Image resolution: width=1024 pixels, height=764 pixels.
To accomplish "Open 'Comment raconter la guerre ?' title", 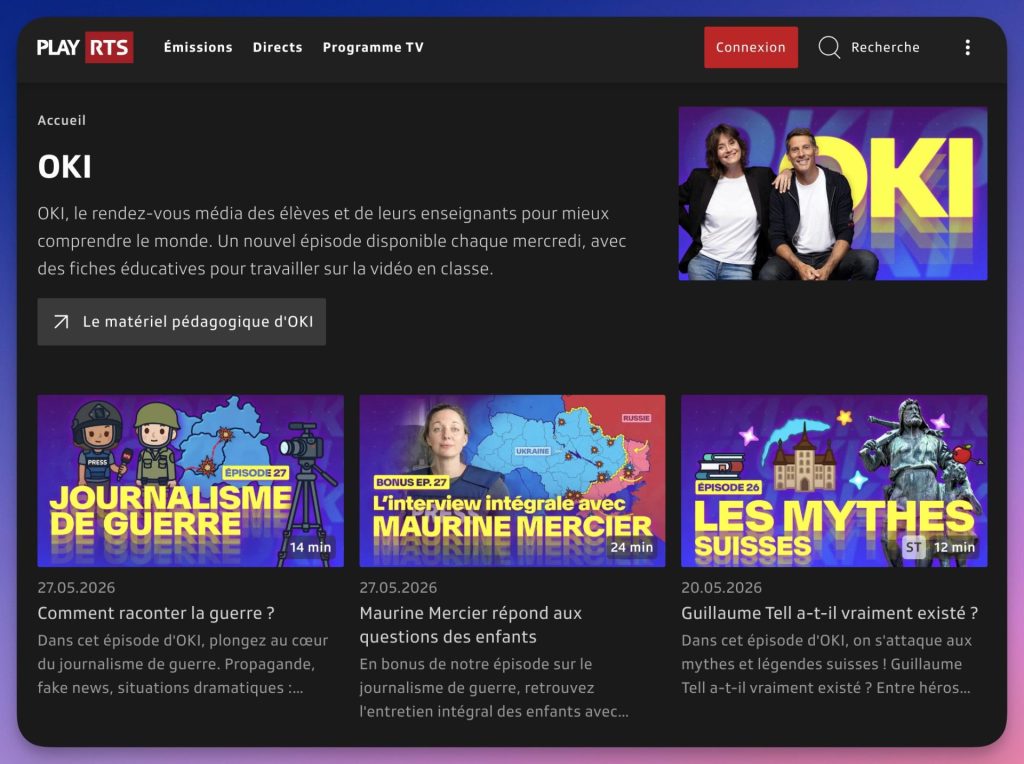I will click(x=156, y=613).
